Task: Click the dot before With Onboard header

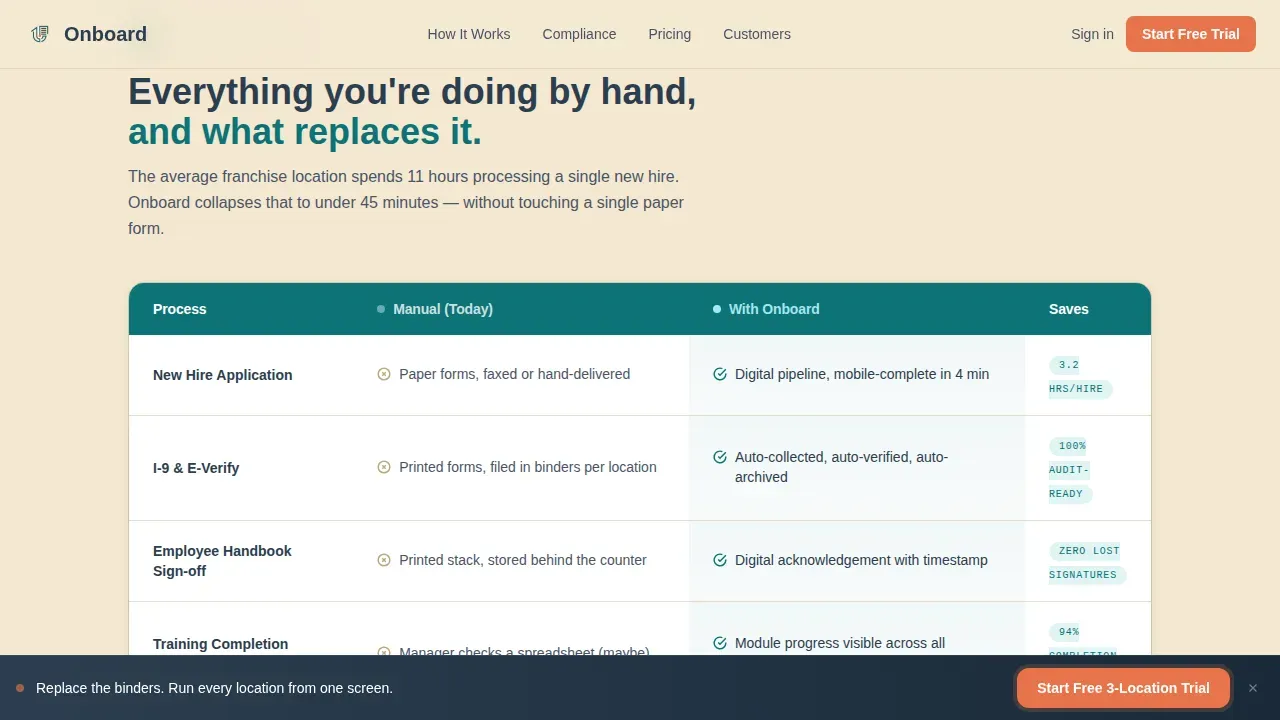Action: 717,309
